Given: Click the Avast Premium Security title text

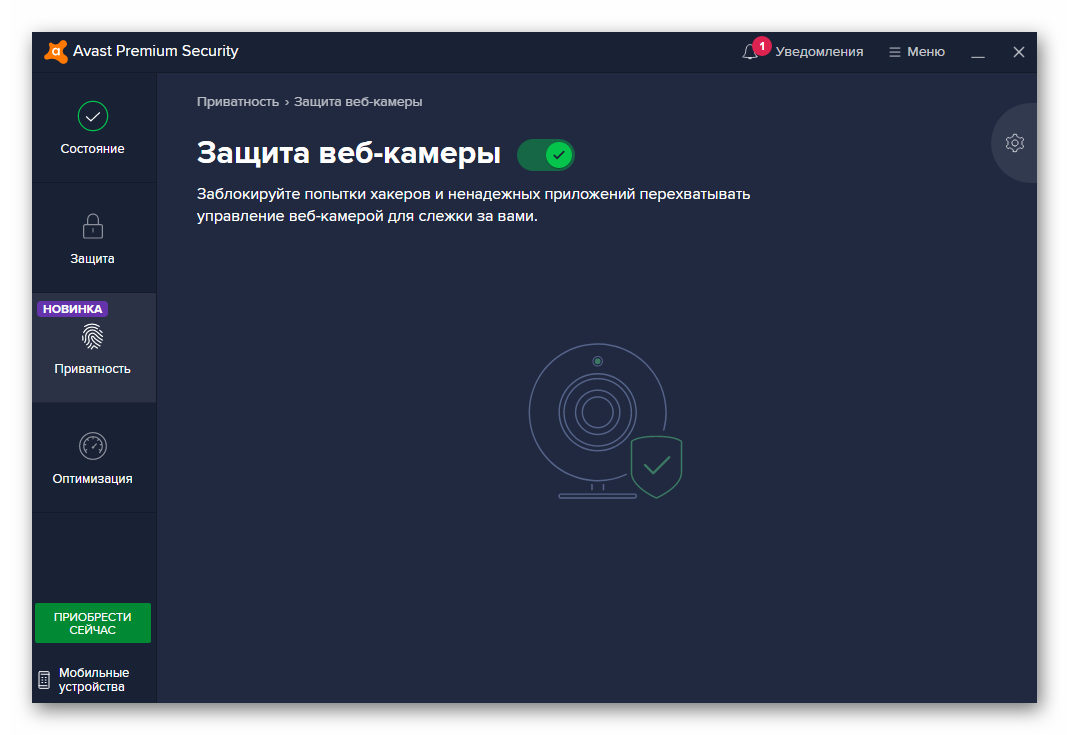Looking at the screenshot, I should pos(155,51).
